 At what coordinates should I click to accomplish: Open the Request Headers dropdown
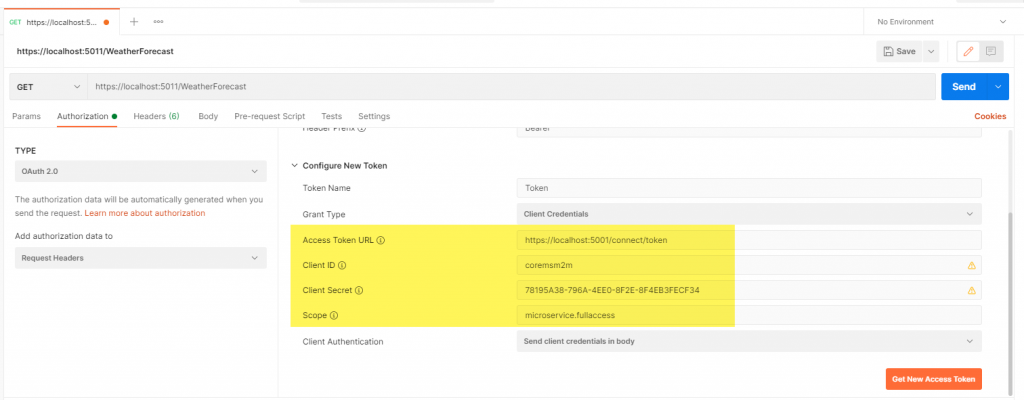pyautogui.click(x=140, y=258)
